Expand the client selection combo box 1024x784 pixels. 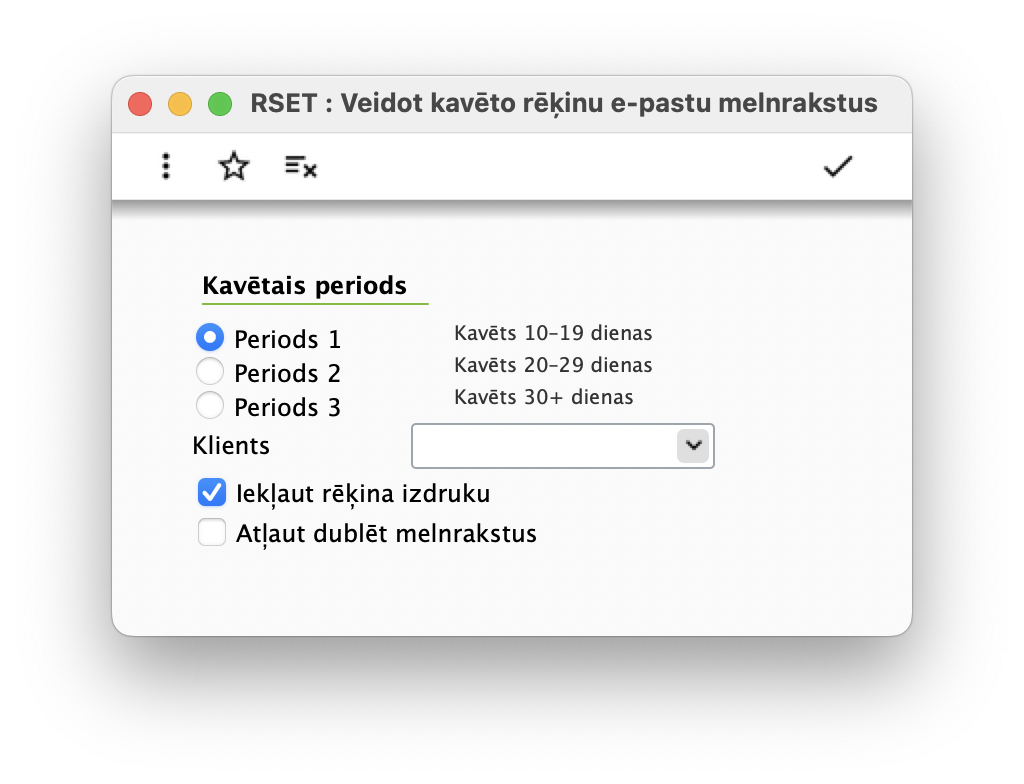point(562,445)
